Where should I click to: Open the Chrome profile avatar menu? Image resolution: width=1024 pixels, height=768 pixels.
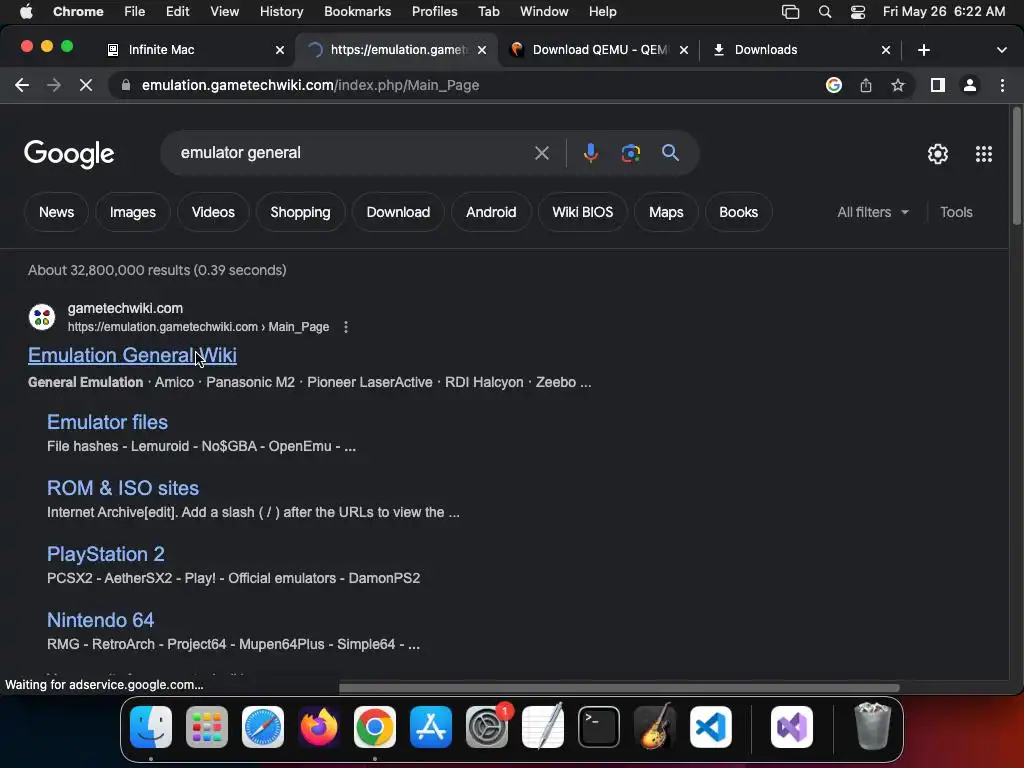click(970, 85)
